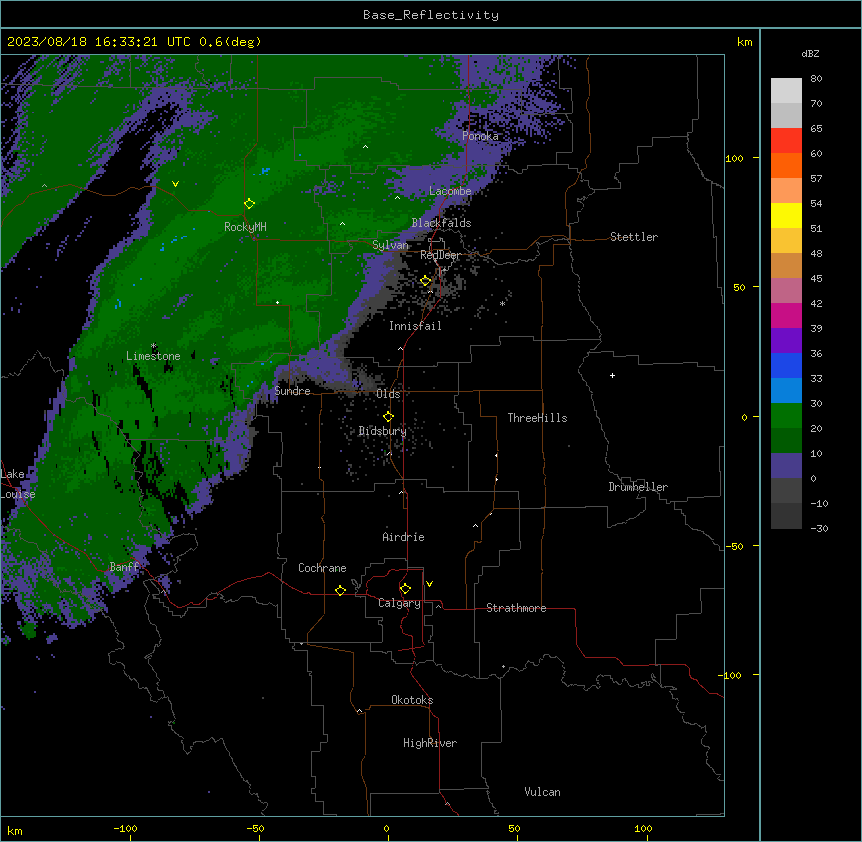Click the 33 value in dBZ legend
The image size is (862, 842).
click(816, 379)
